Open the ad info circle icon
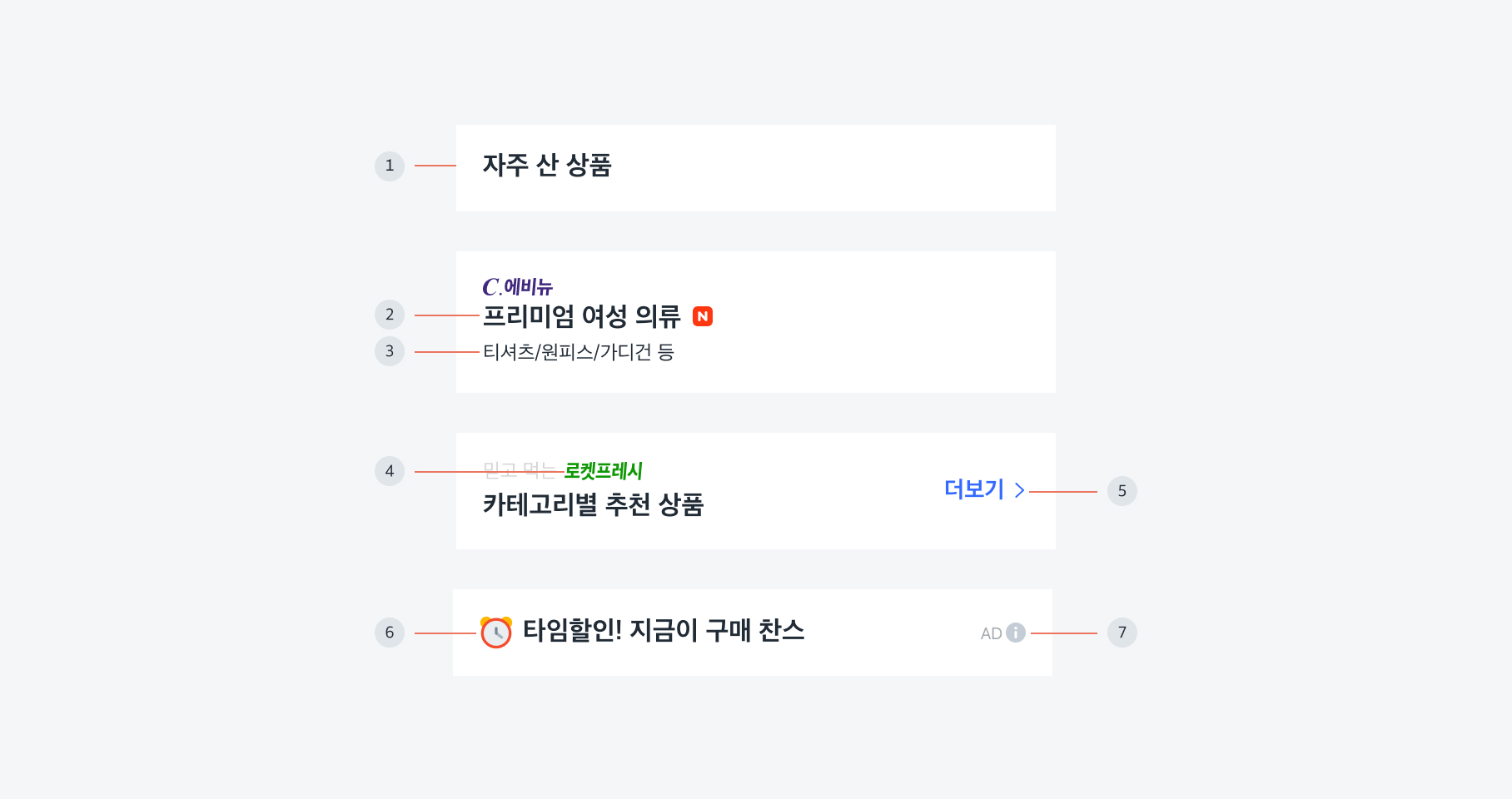Image resolution: width=1512 pixels, height=799 pixels. click(1016, 633)
